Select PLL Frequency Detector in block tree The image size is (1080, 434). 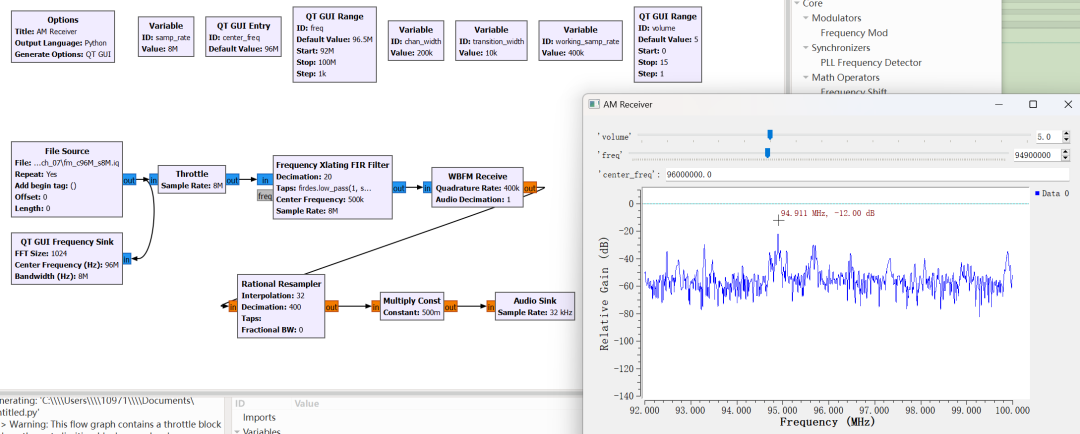pos(871,63)
